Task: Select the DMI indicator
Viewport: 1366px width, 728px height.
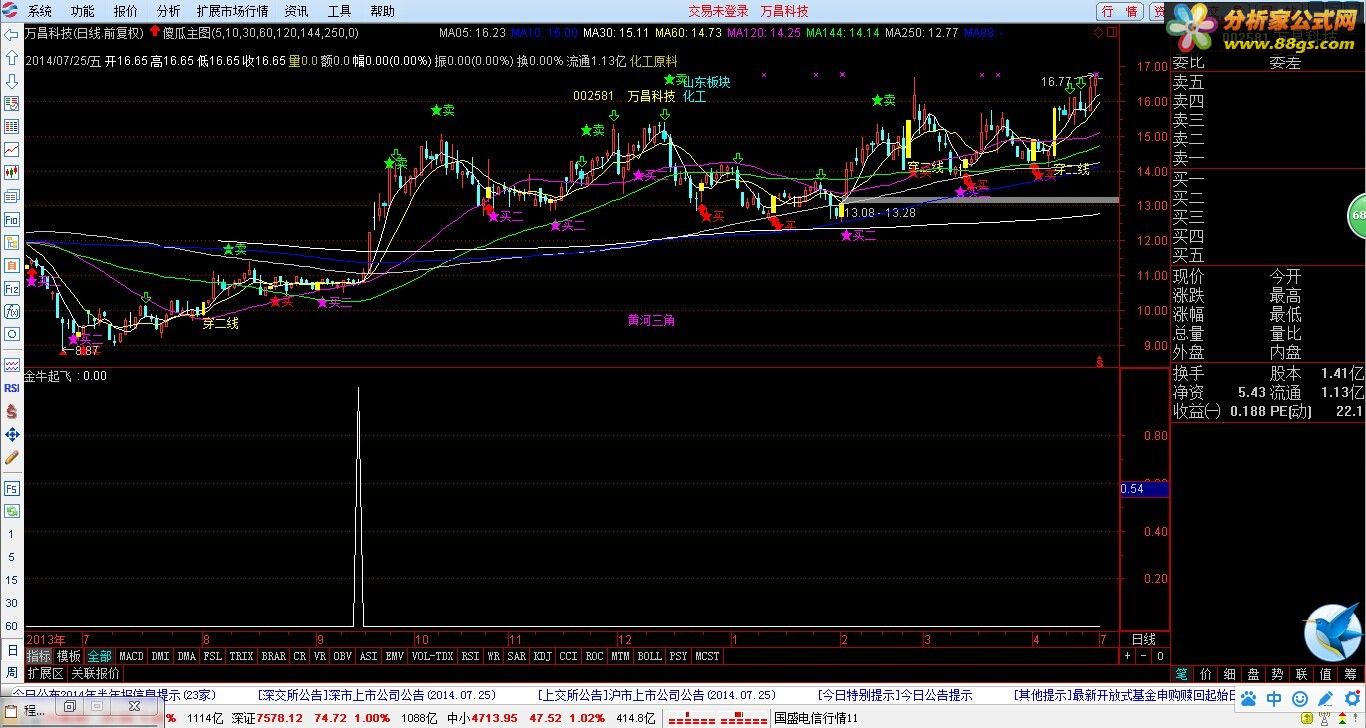Action: [160, 656]
